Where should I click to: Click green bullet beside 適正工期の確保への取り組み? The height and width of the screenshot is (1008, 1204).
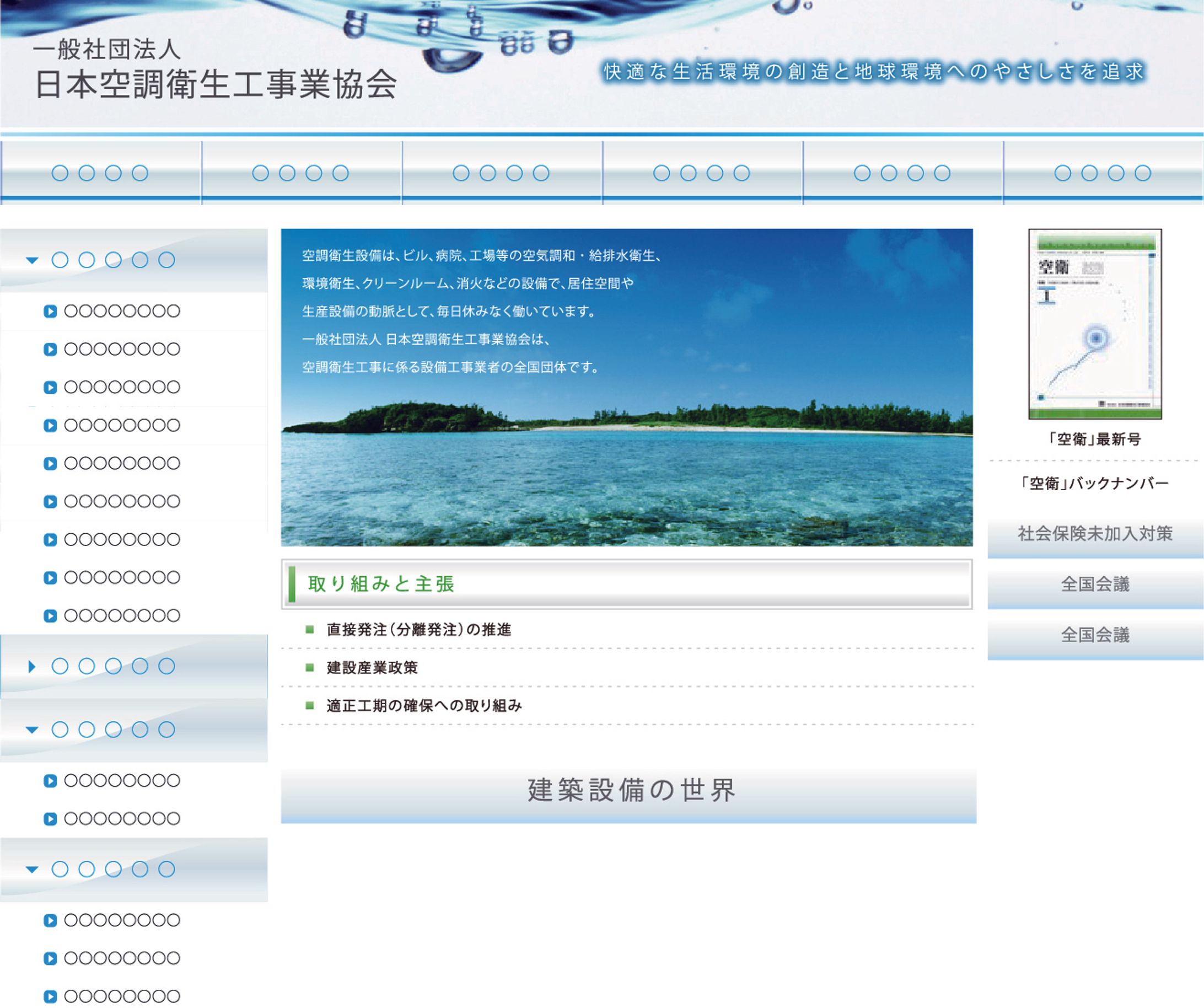coord(310,705)
